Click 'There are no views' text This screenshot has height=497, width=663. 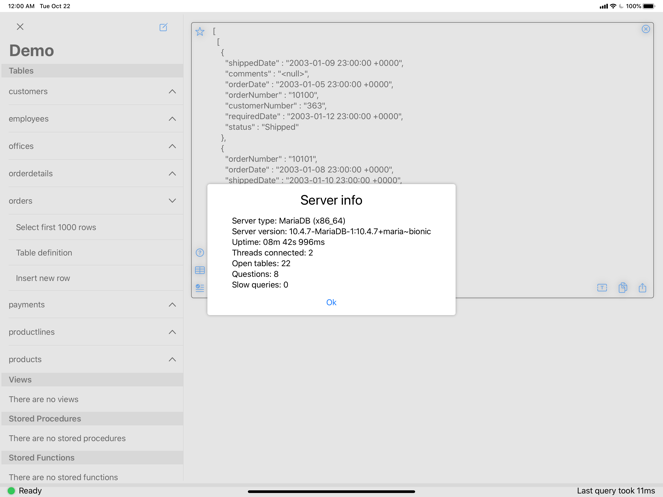click(x=44, y=399)
